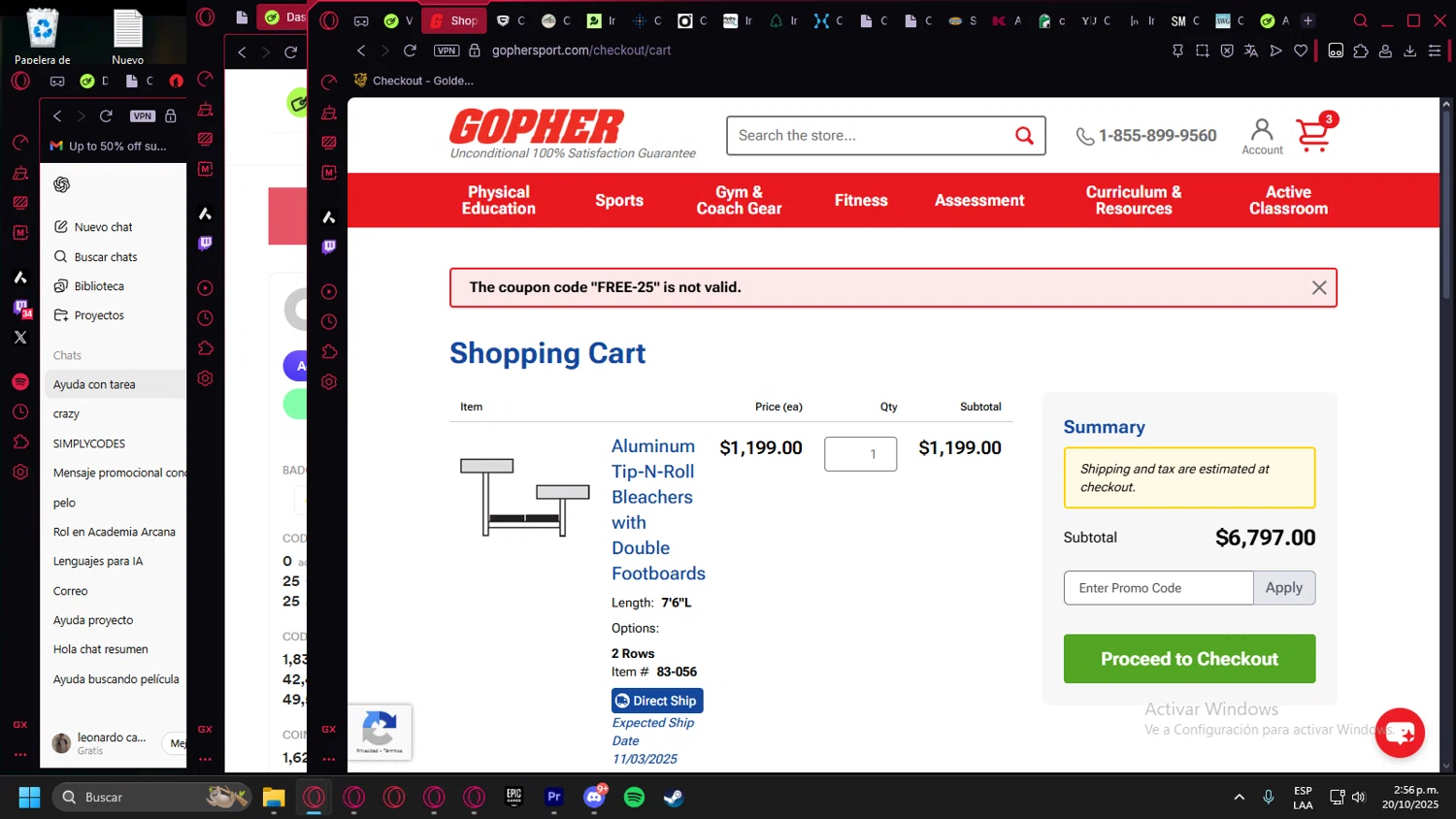The image size is (1456, 819).
Task: Add a new tab with the plus button
Action: (1307, 20)
